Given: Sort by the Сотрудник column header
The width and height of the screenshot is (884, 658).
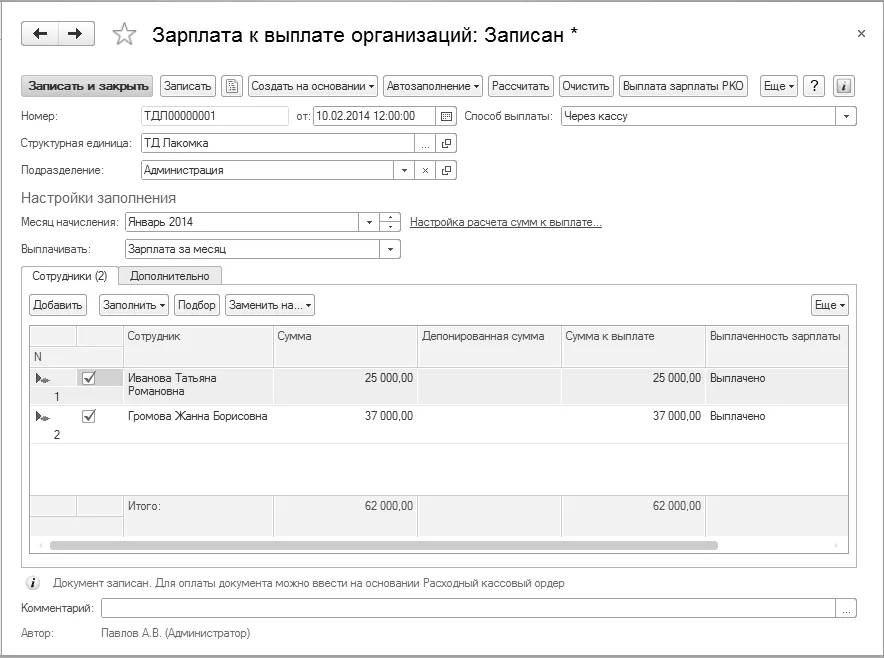Looking at the screenshot, I should click(x=198, y=346).
